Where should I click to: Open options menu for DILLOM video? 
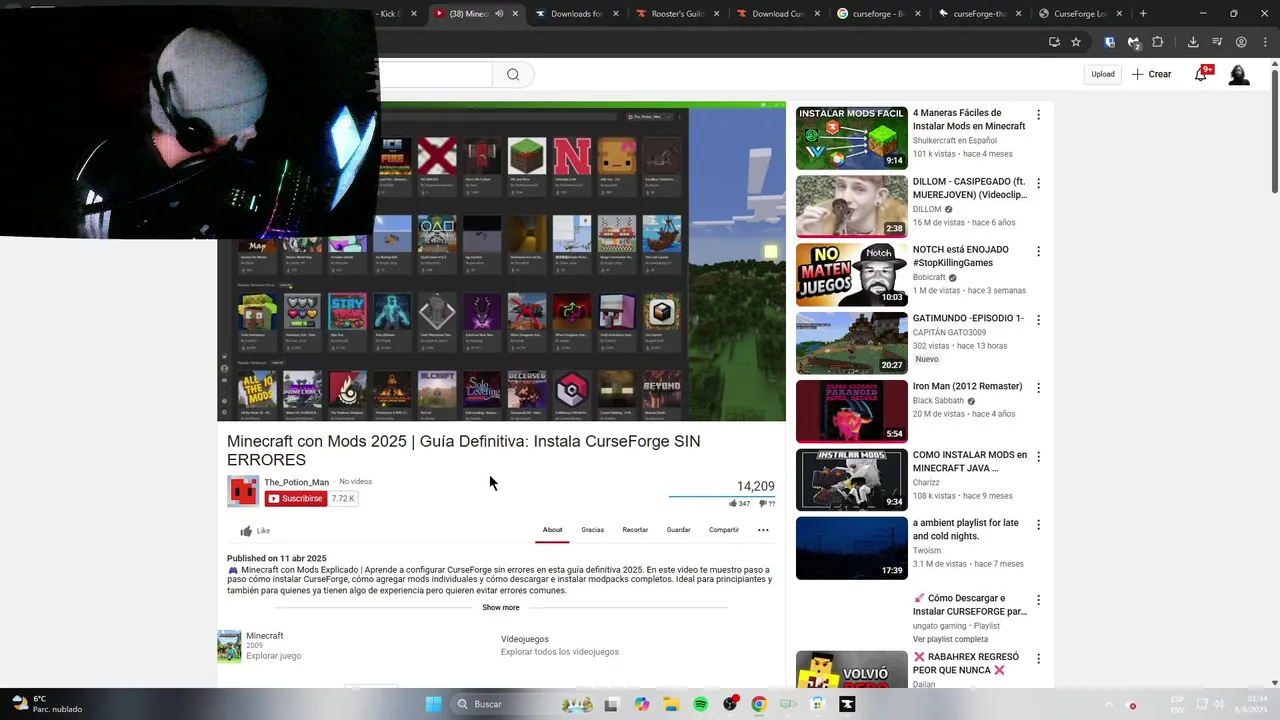1038,183
